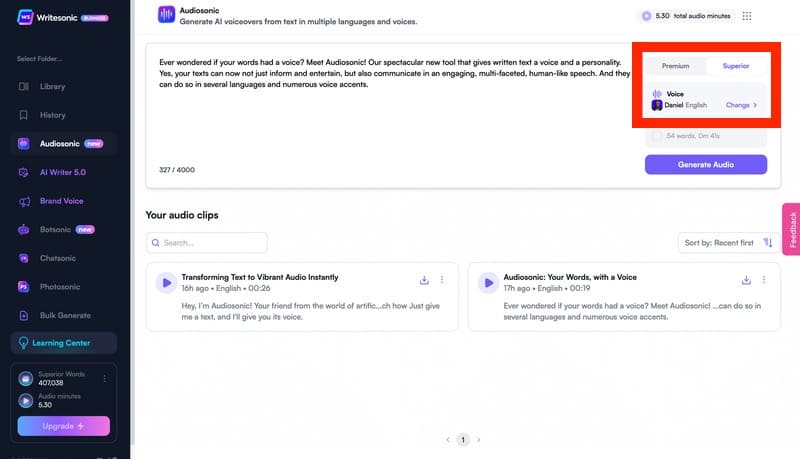Click the audio clips Search field
Image resolution: width=800 pixels, height=459 pixels.
207,243
